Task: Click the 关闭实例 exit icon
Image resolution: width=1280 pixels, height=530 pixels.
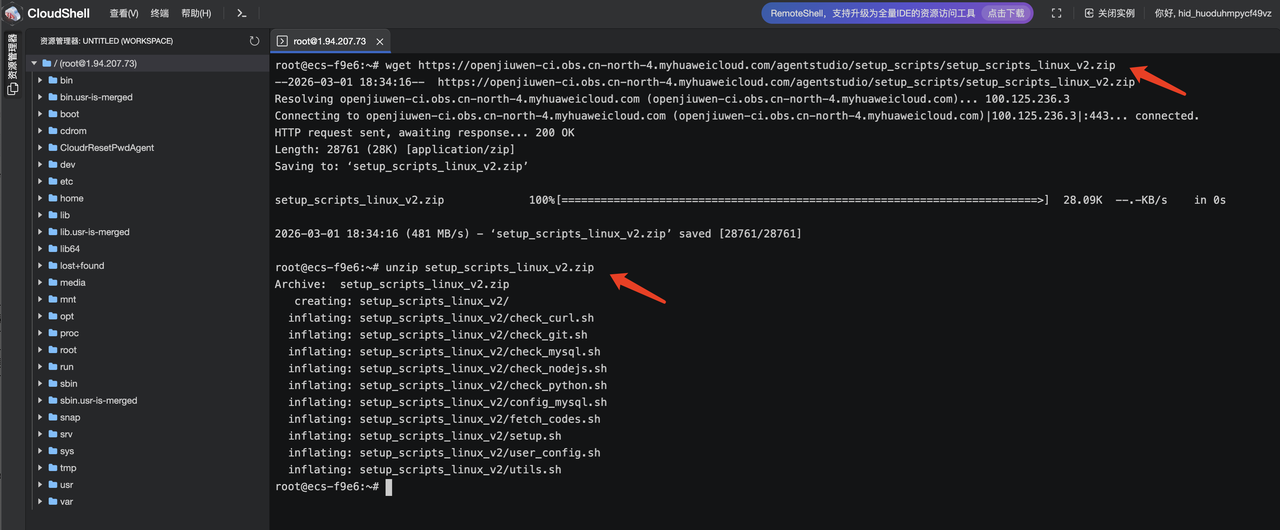Action: 1089,13
